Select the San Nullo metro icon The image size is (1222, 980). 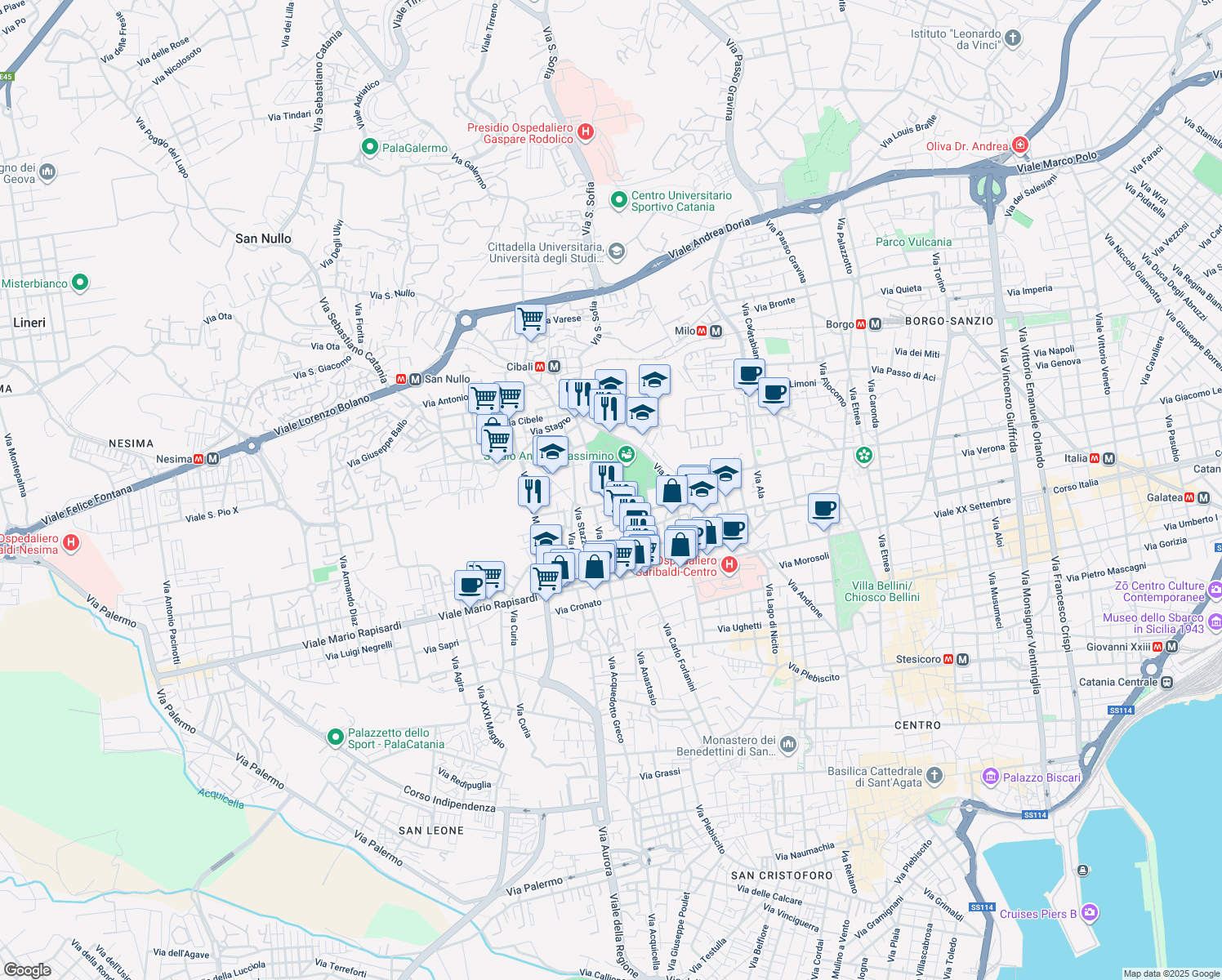tap(402, 379)
